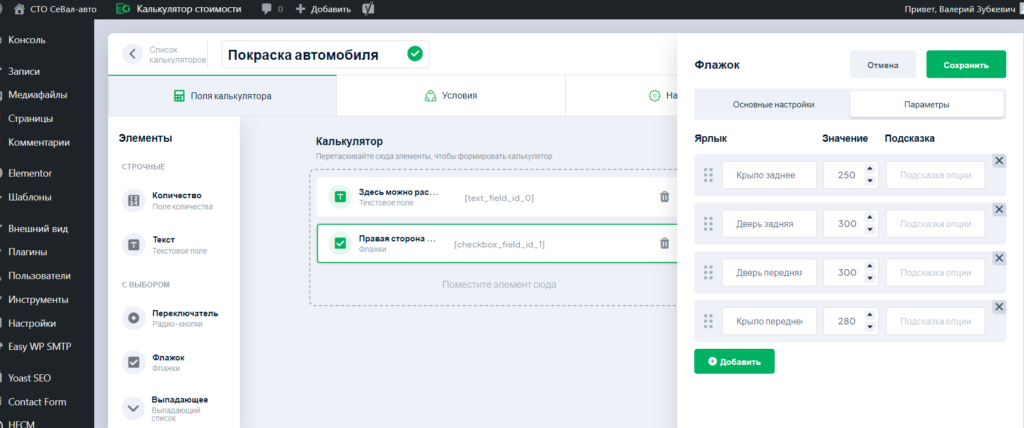1024x428 pixels.
Task: Open Yoast icon in admin bar
Action: click(x=368, y=9)
